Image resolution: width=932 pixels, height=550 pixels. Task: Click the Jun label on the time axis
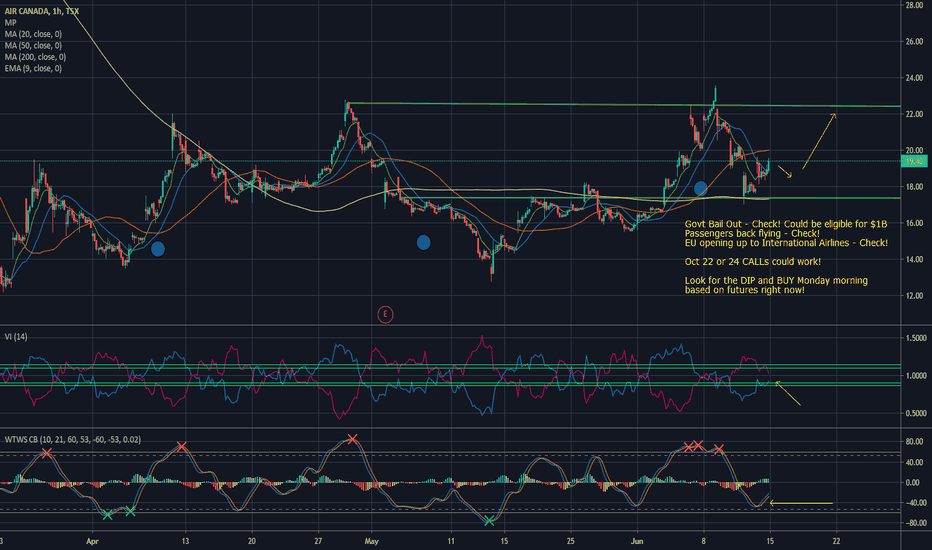[637, 541]
